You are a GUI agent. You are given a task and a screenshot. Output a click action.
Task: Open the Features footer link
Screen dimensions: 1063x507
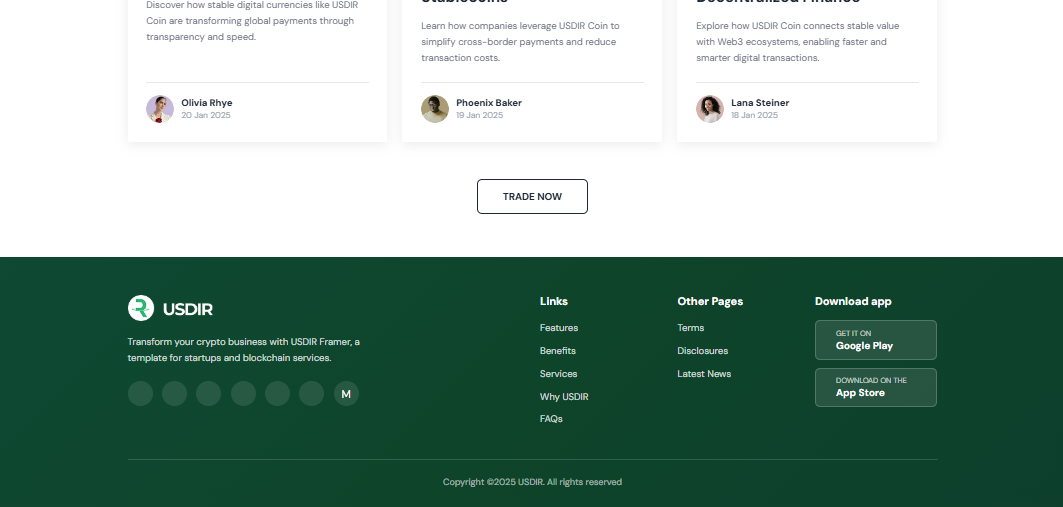(x=558, y=328)
